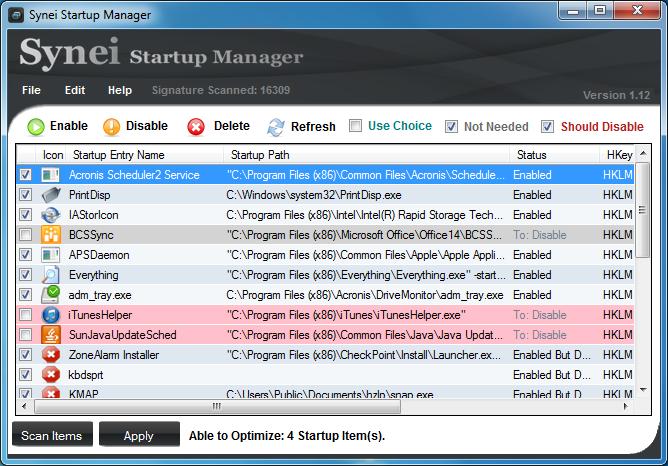Image resolution: width=668 pixels, height=466 pixels.
Task: Uncheck the Everything row checkbox
Action: click(x=26, y=275)
